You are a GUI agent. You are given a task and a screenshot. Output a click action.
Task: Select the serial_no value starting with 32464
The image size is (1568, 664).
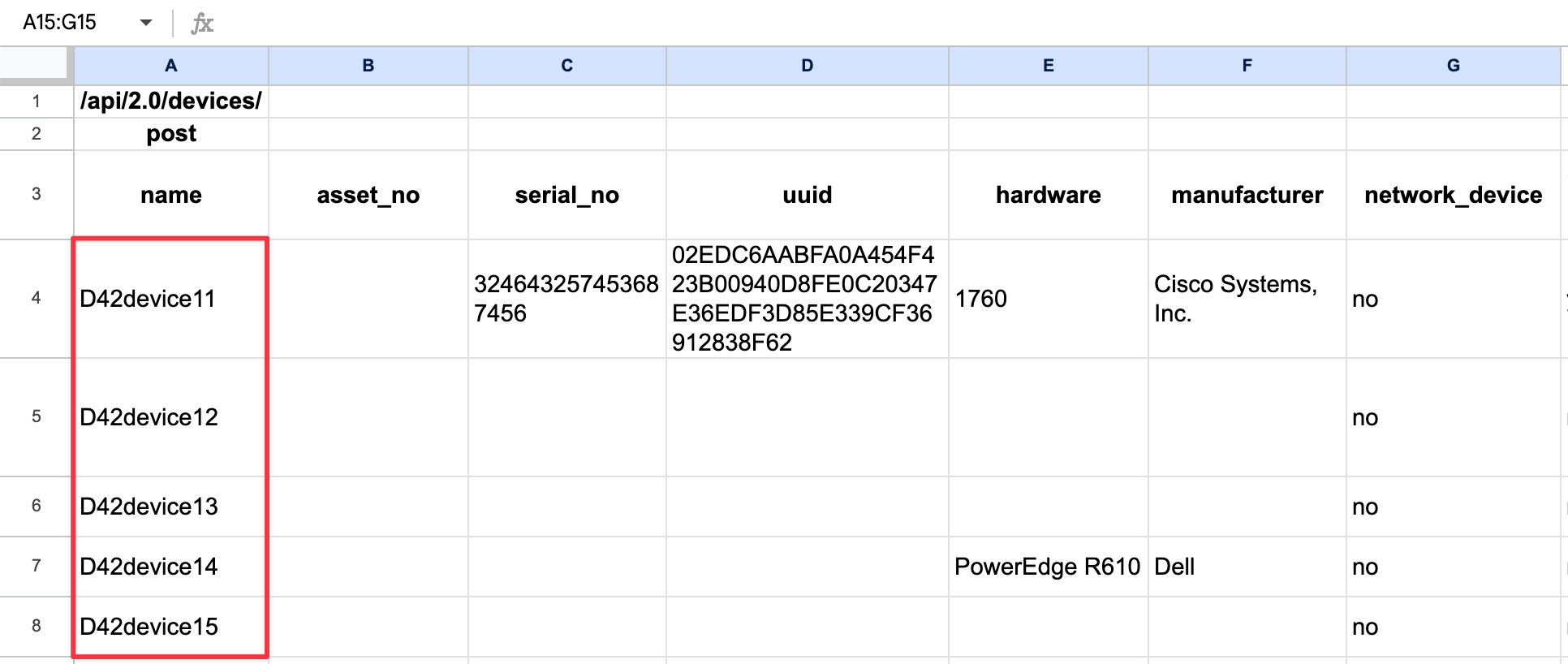pyautogui.click(x=566, y=298)
